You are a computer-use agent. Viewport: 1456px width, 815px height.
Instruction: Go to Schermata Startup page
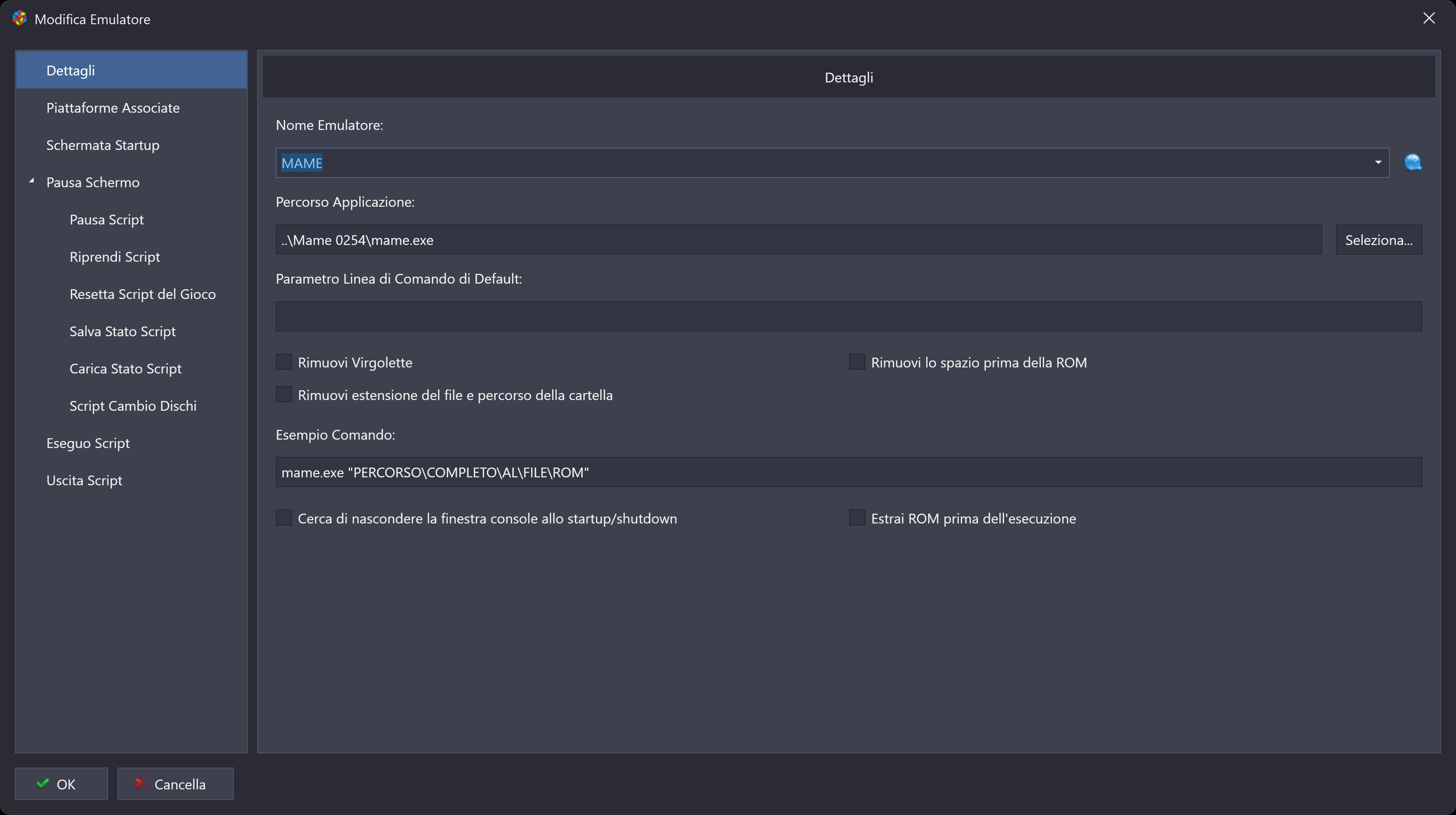tap(103, 145)
